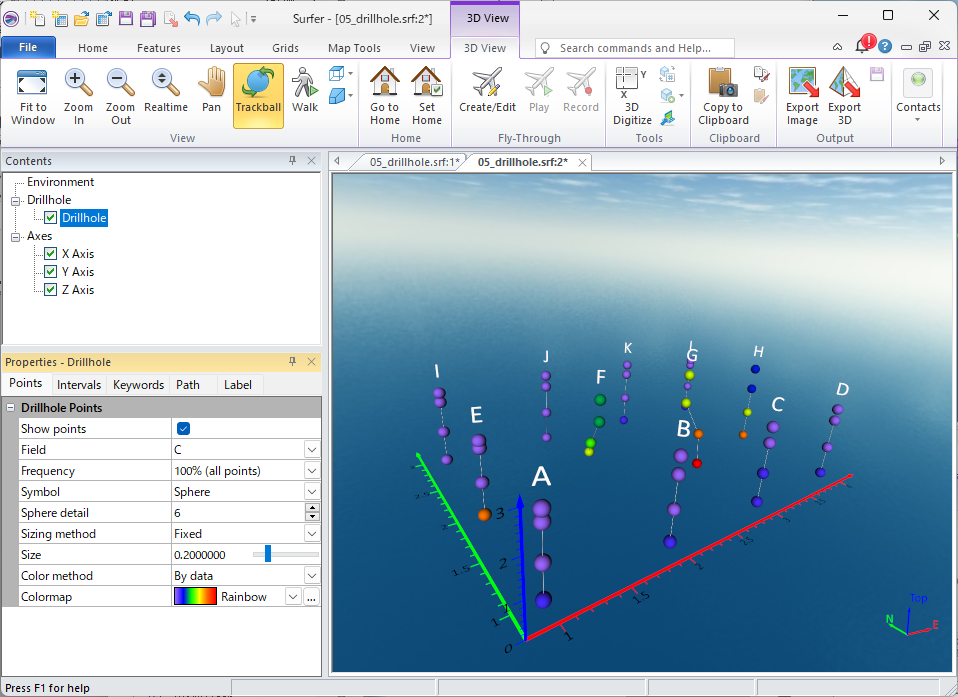The image size is (958, 697).
Task: Click the Fit to Window icon
Action: pyautogui.click(x=33, y=95)
